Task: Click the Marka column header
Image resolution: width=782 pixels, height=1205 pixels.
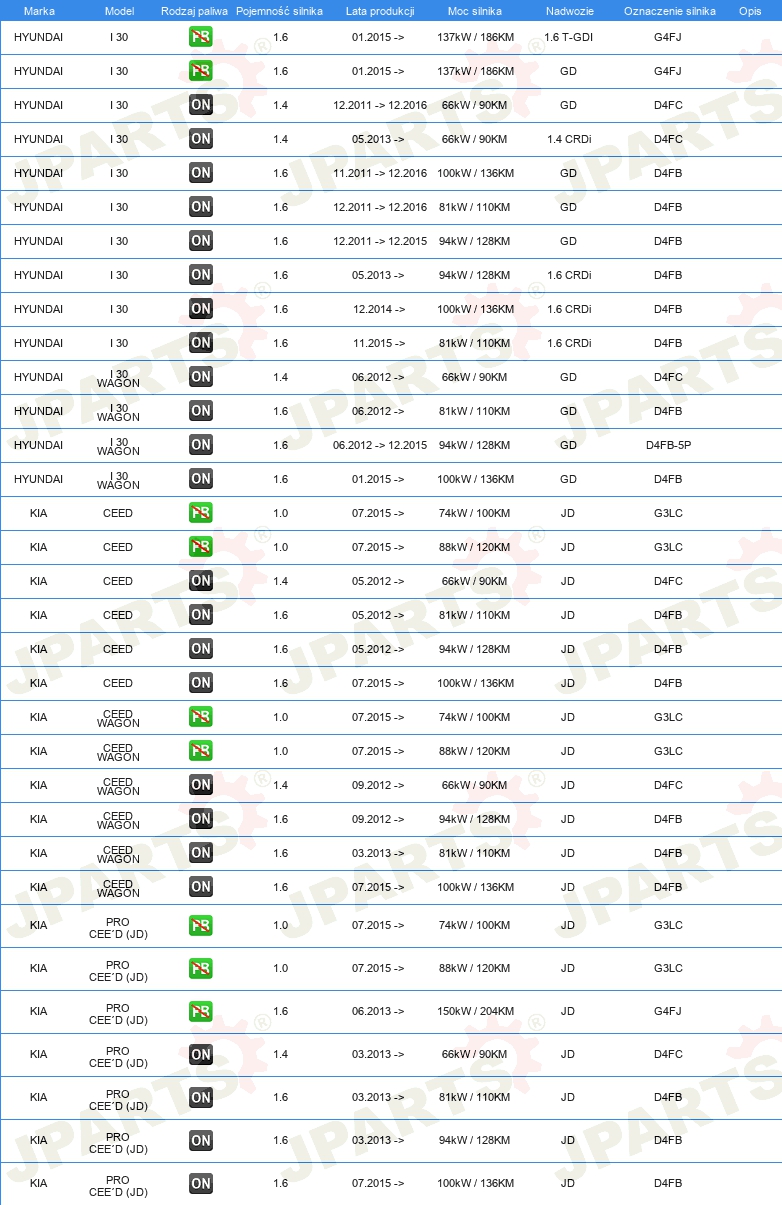Action: pyautogui.click(x=39, y=11)
